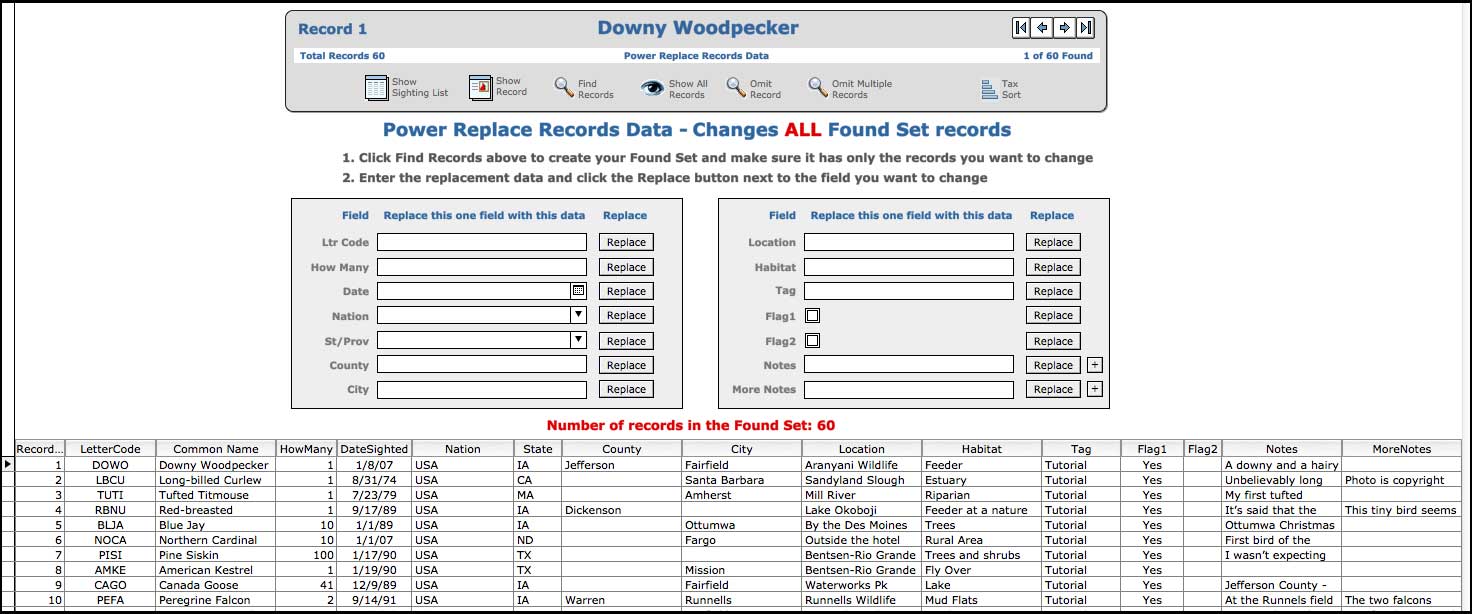Click Omit Record icon
The height and width of the screenshot is (614, 1472).
click(735, 87)
